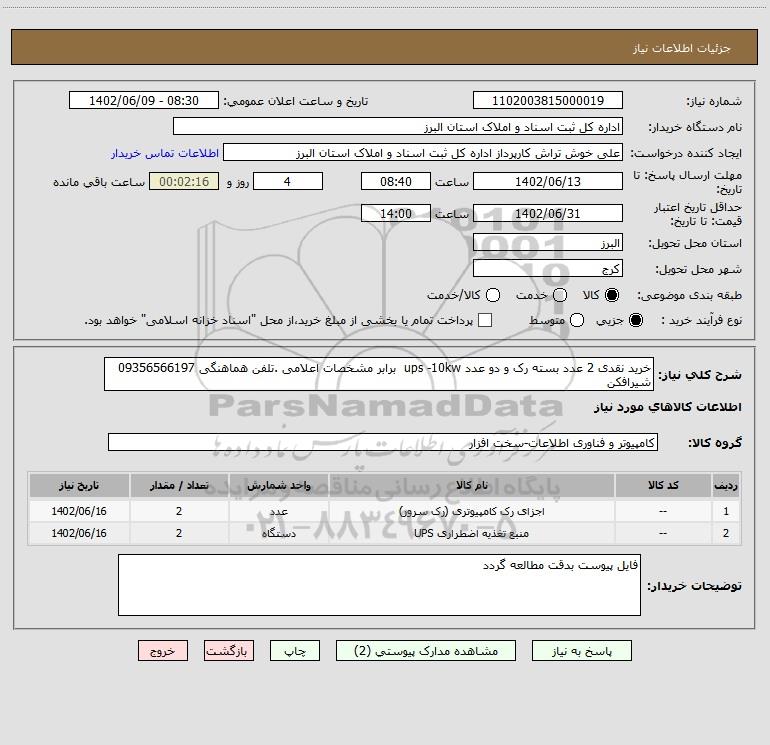The width and height of the screenshot is (770, 745).
Task: Select the متوسط purchase type radio
Action: [x=577, y=320]
